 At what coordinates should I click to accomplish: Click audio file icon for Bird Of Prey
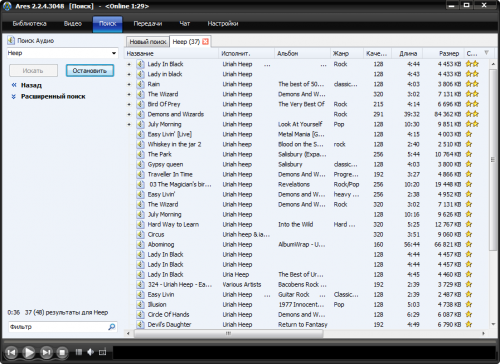[140, 104]
